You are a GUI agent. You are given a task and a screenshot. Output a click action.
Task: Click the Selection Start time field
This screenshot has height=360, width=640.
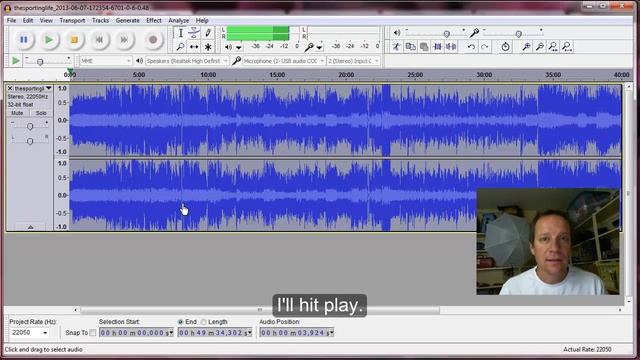coord(136,333)
